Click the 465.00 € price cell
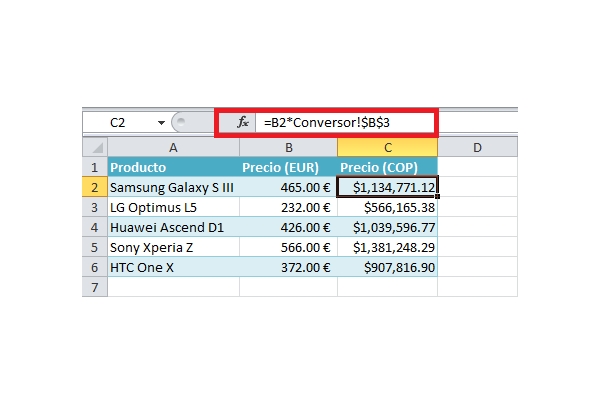This screenshot has height=400, width=600. pos(289,187)
